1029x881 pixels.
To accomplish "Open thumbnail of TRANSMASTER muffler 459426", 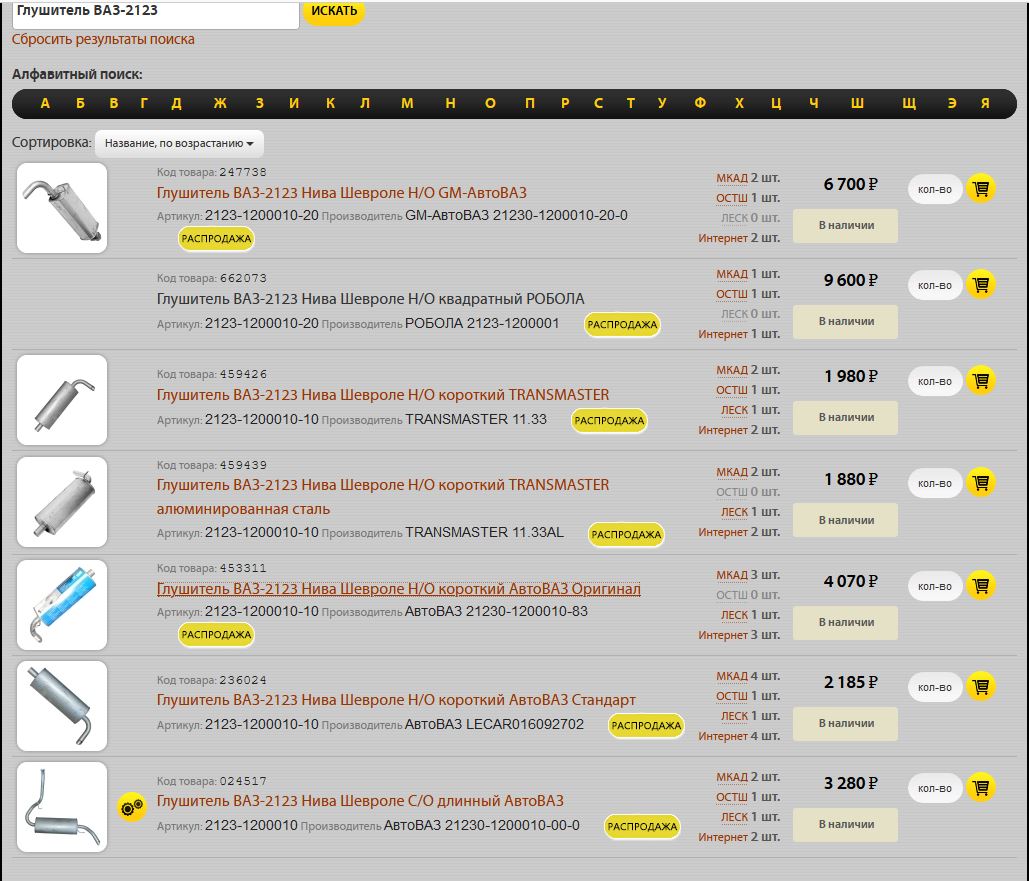I will [x=62, y=400].
